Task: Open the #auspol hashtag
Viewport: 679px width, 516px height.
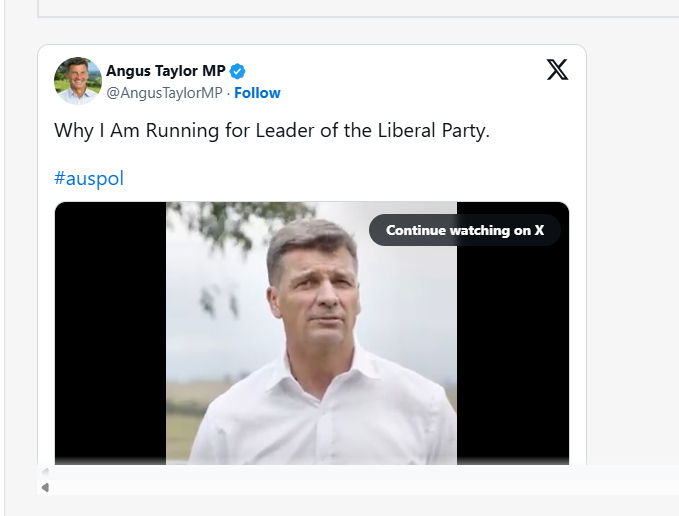Action: point(89,179)
